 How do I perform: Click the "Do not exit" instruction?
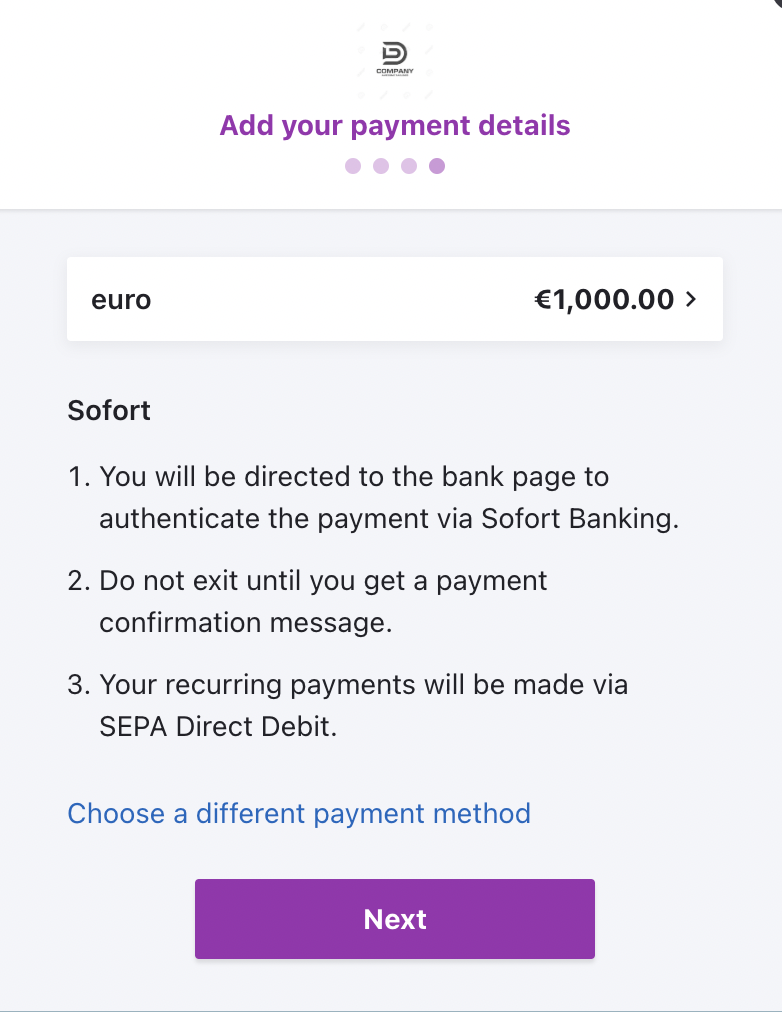(x=323, y=581)
